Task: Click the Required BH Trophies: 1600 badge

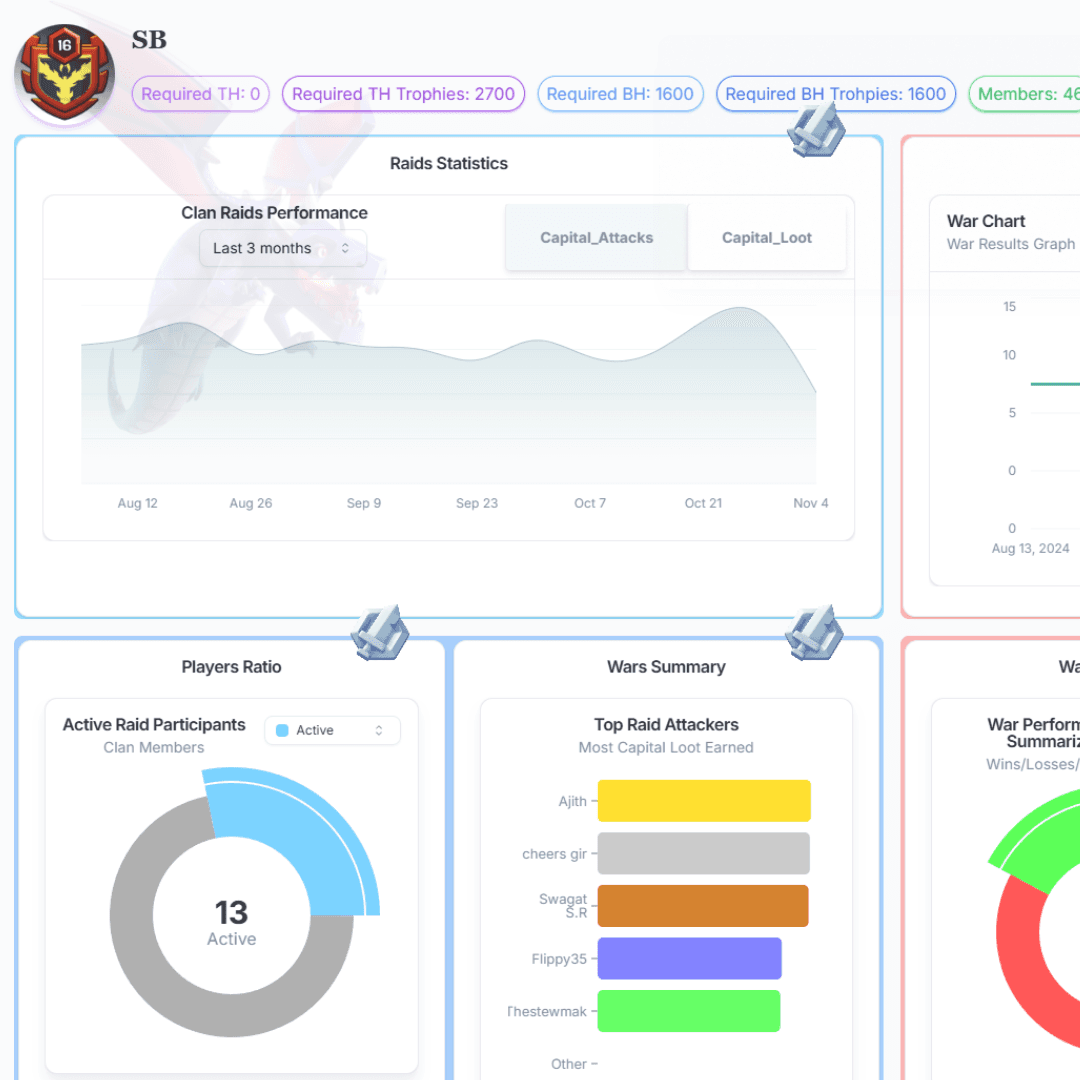Action: [835, 94]
